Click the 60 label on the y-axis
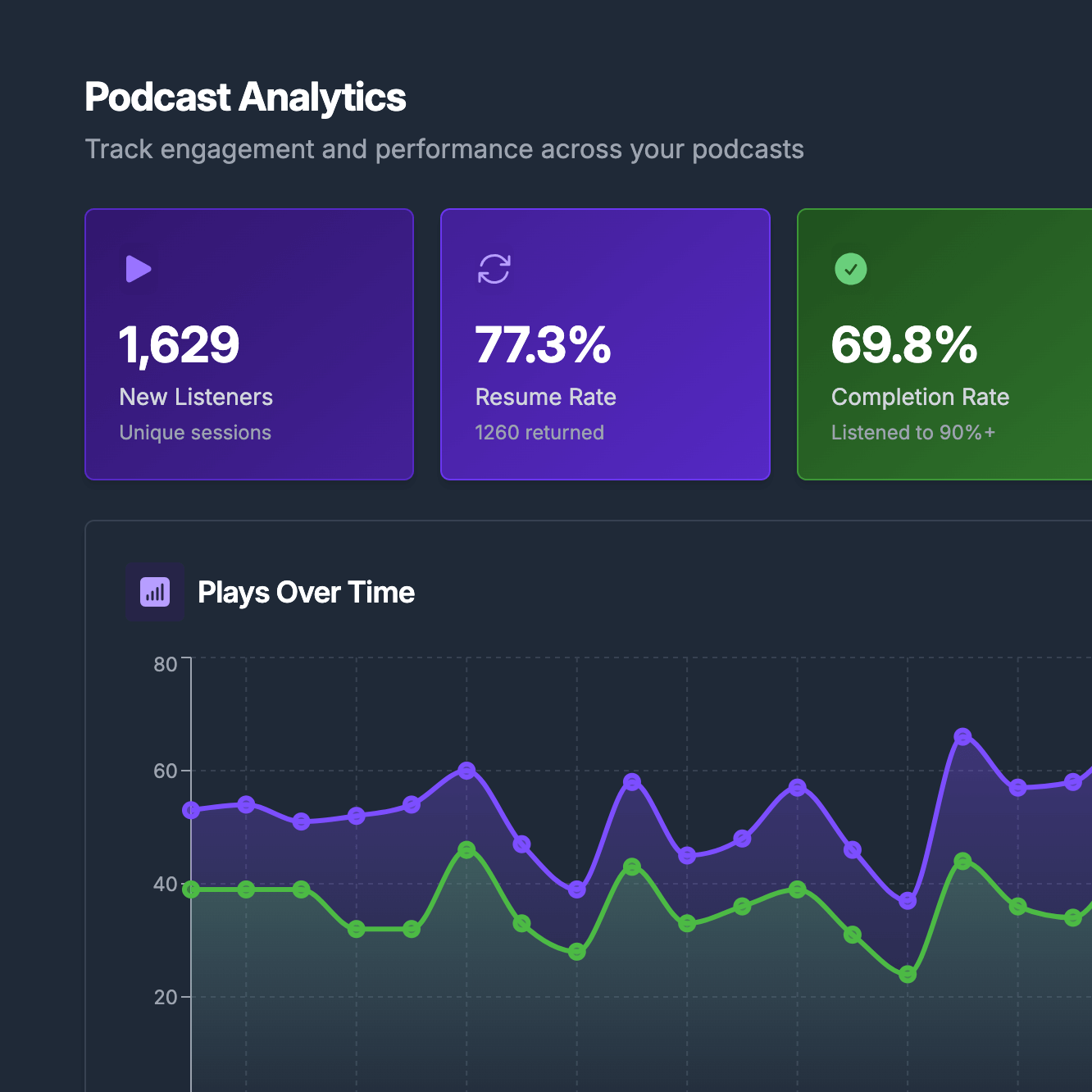Viewport: 1092px width, 1092px height. click(164, 771)
